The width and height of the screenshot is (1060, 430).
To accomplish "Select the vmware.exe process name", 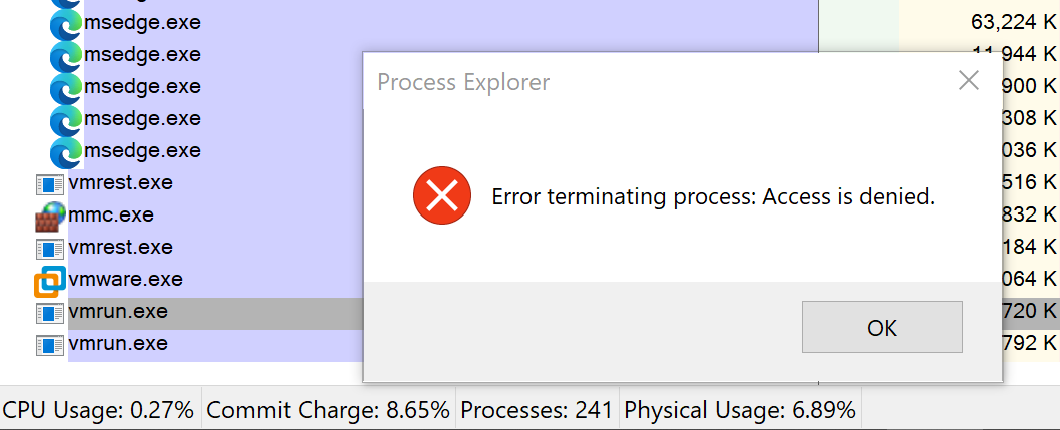I will (125, 279).
